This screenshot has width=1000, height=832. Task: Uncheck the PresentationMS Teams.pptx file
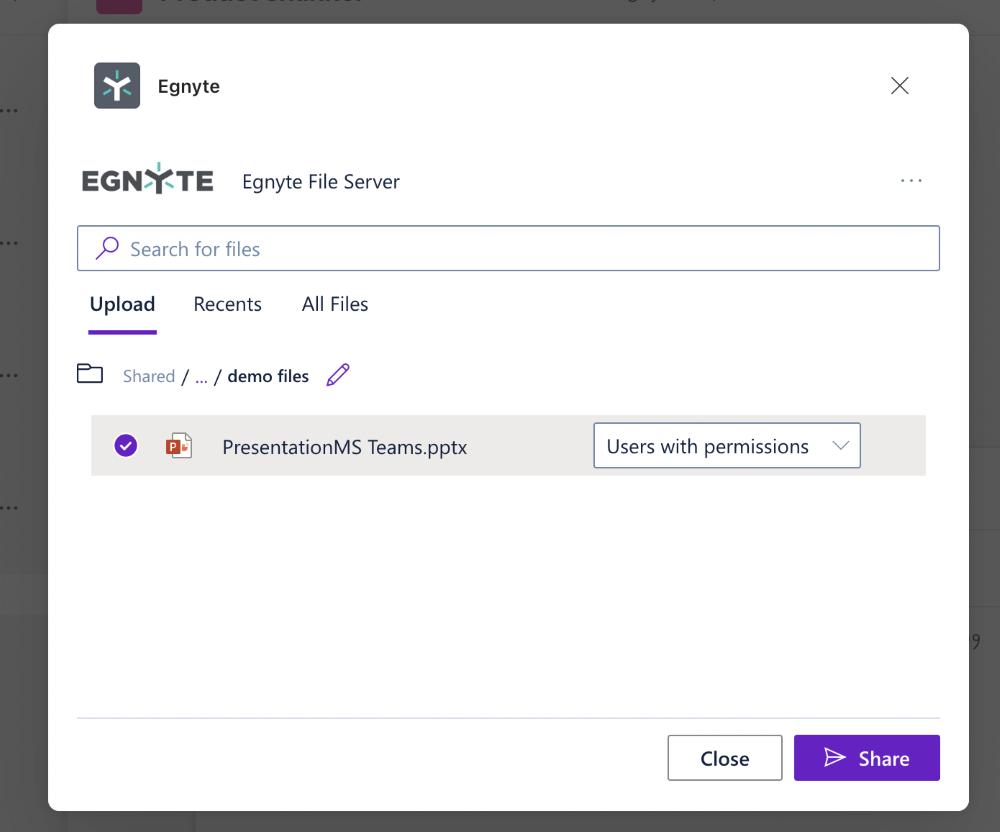pyautogui.click(x=126, y=446)
